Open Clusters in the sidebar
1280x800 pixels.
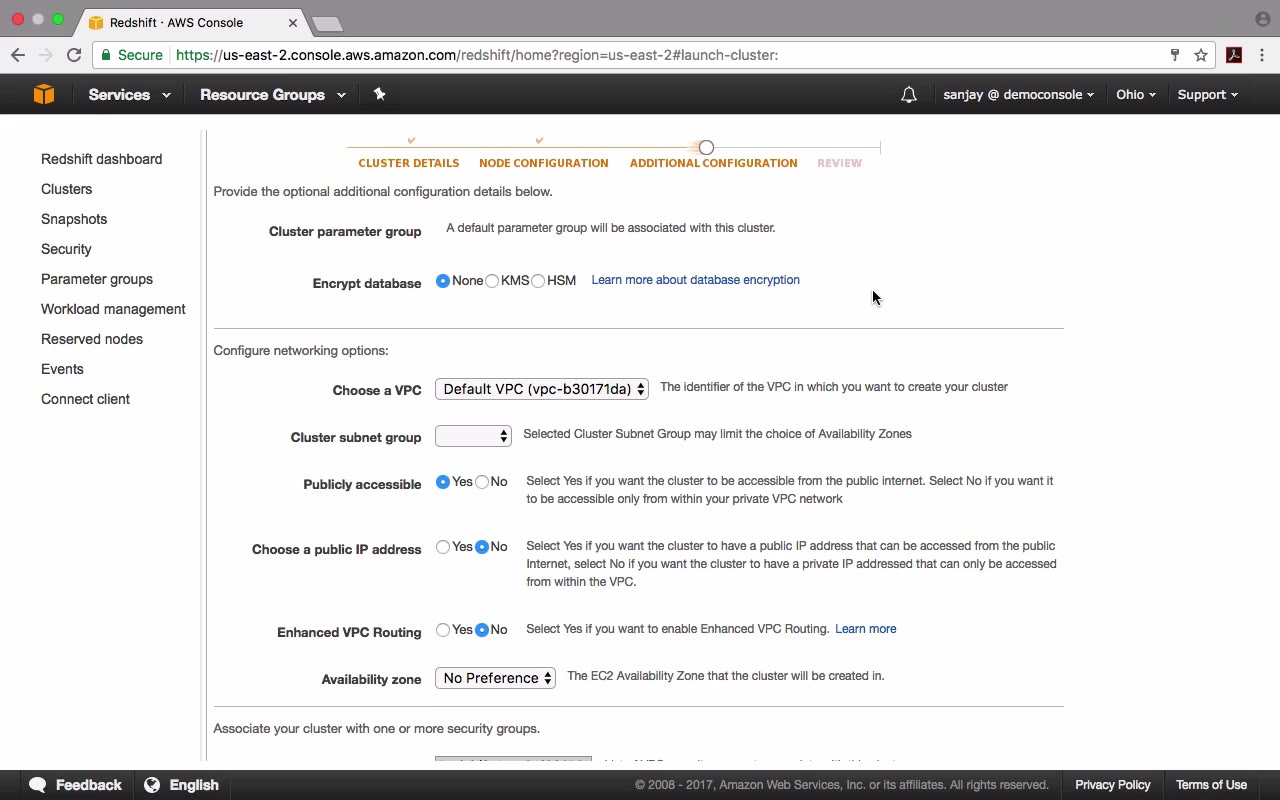click(x=66, y=189)
